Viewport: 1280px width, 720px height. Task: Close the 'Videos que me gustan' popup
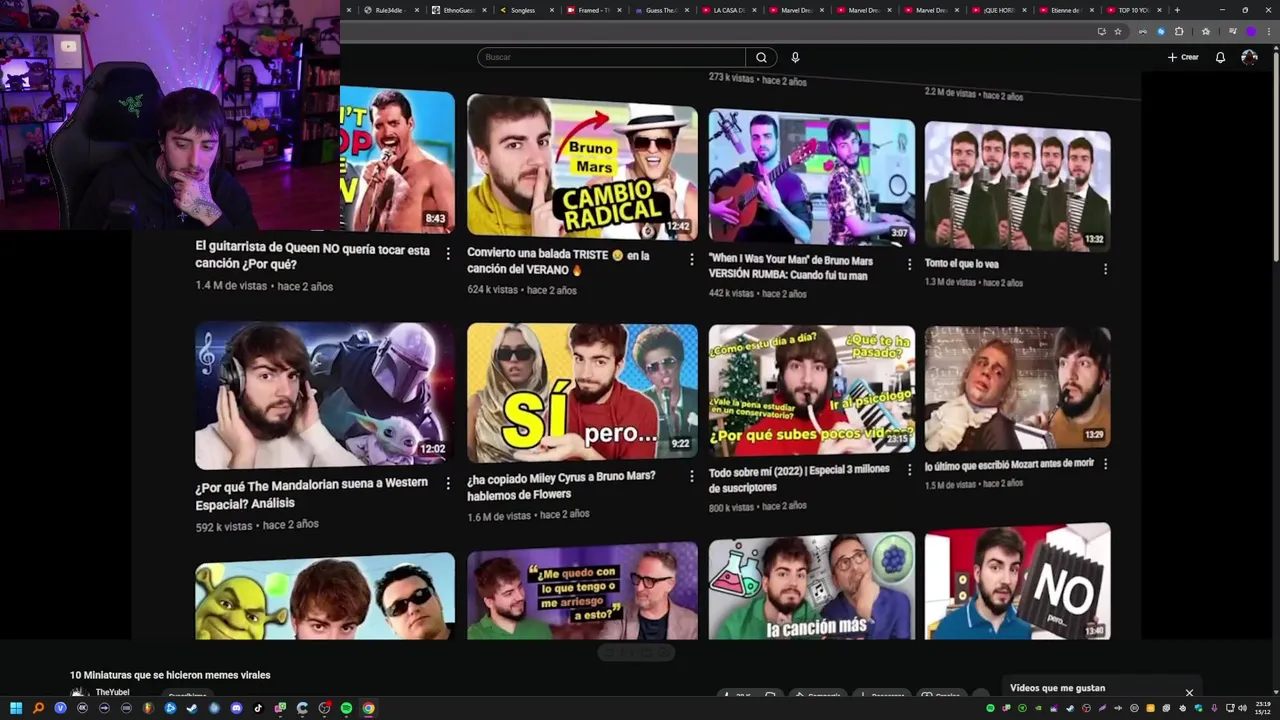(1189, 692)
